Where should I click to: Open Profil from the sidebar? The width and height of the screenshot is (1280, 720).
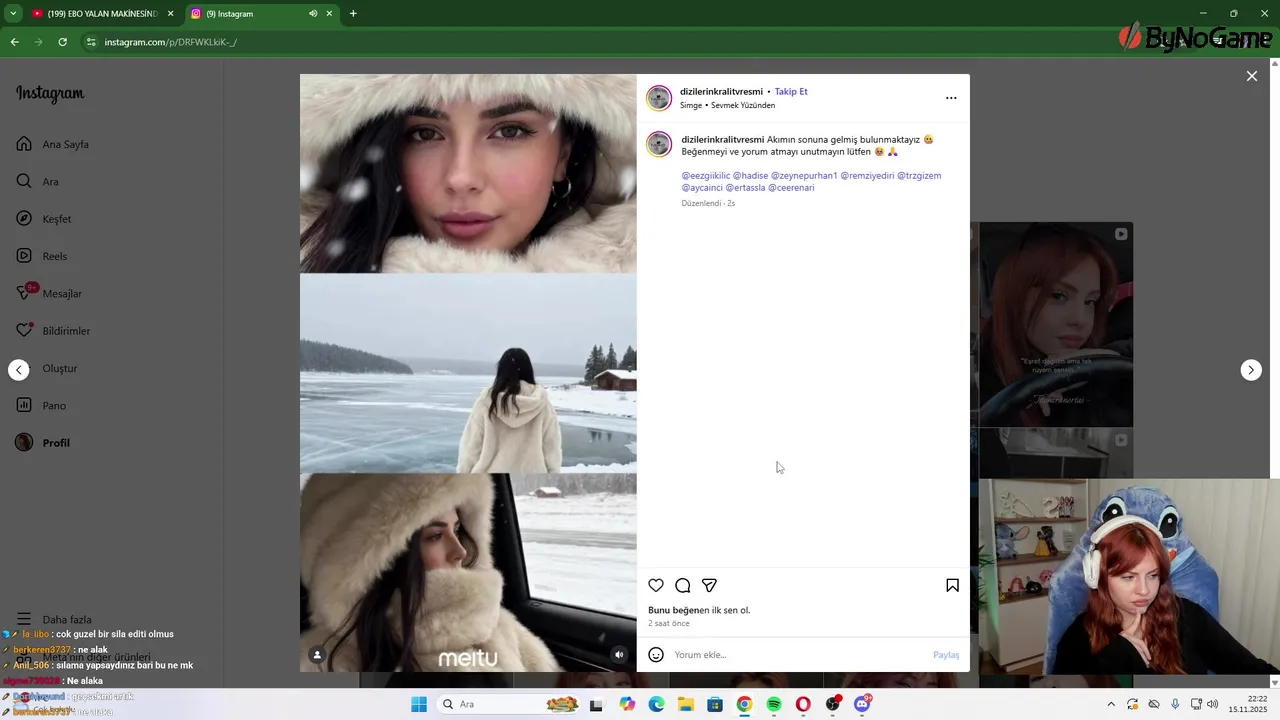coord(43,443)
